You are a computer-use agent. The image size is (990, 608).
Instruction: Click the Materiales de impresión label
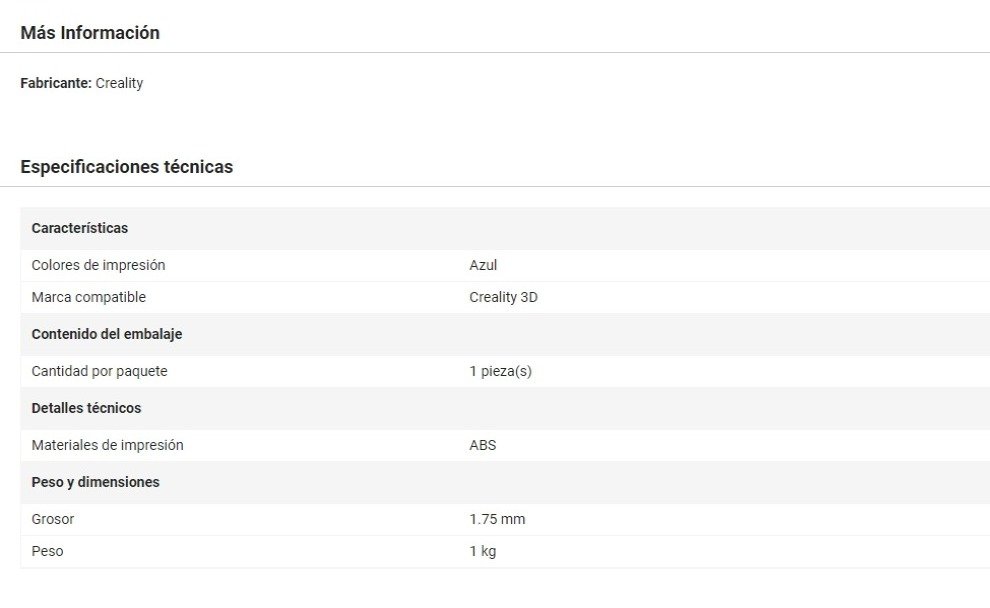[x=107, y=445]
